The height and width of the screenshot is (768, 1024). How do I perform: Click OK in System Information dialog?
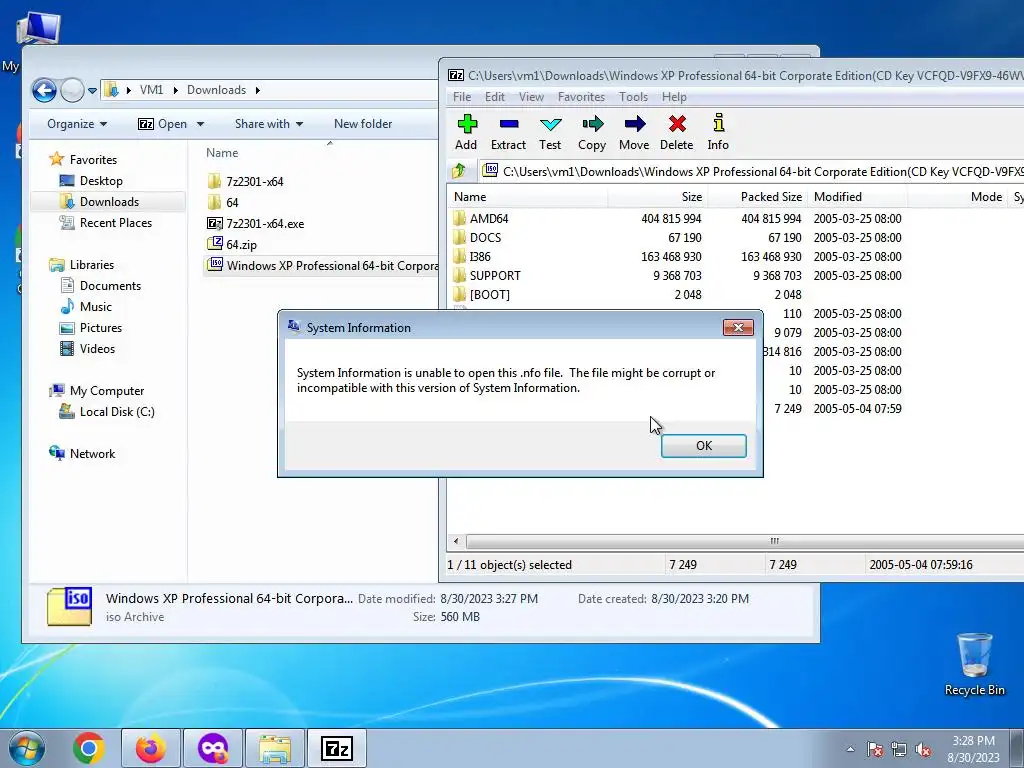pyautogui.click(x=703, y=445)
